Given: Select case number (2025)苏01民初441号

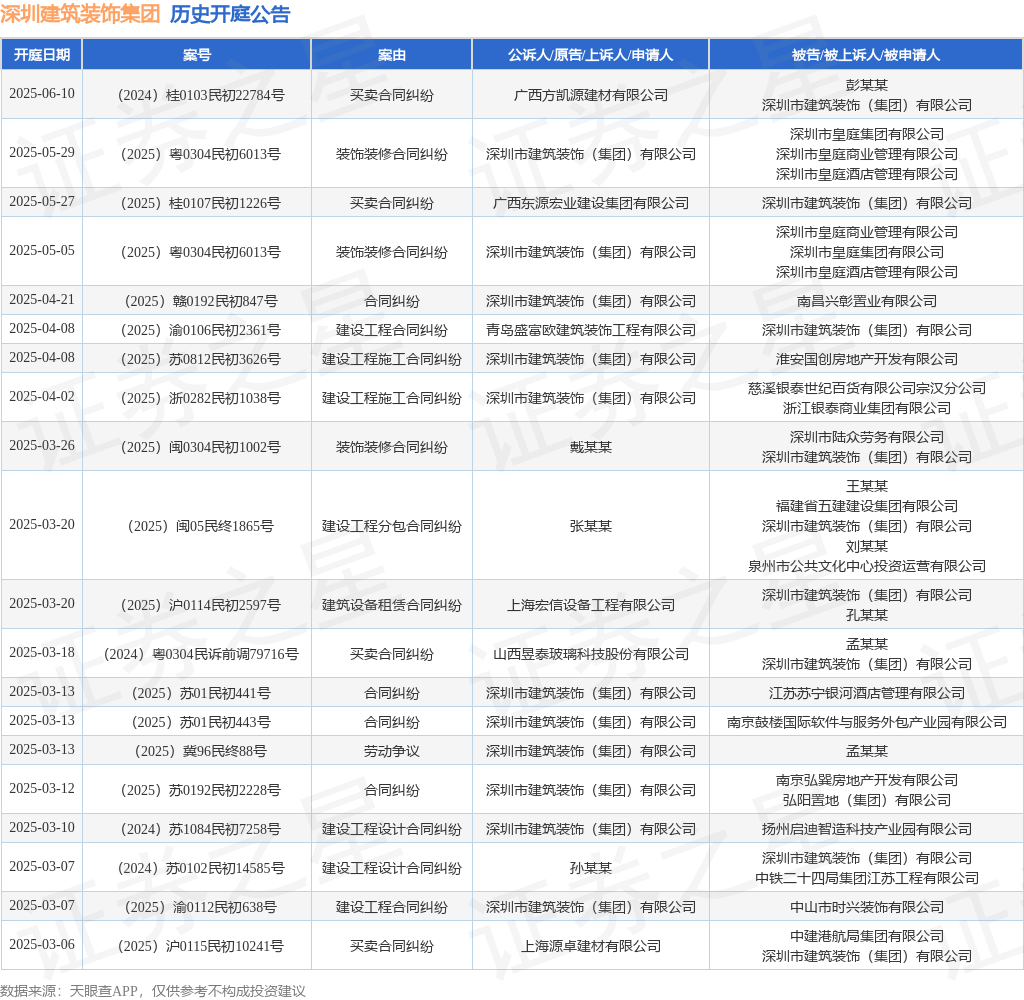Looking at the screenshot, I should (x=201, y=693).
